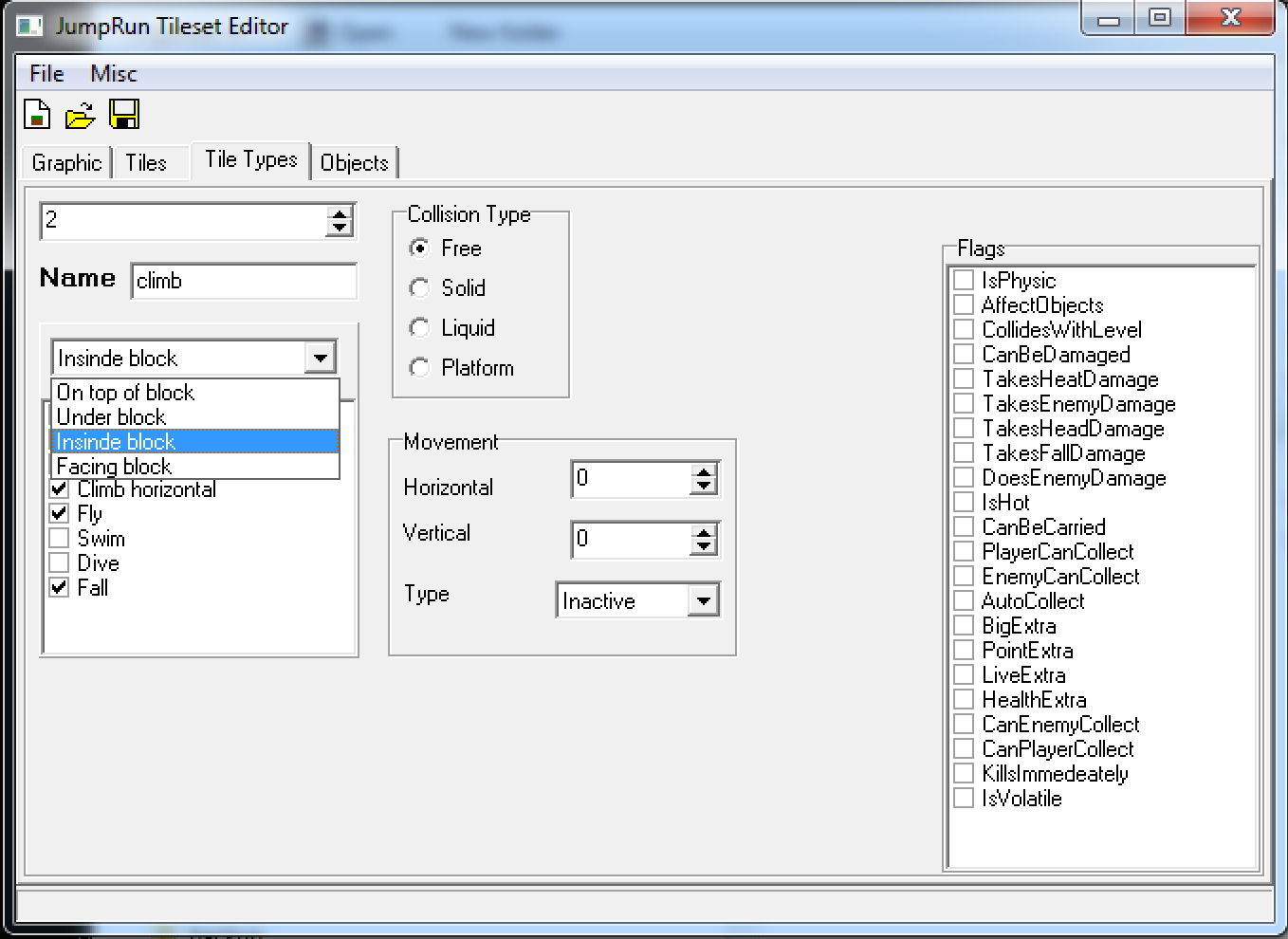Check the Swim checkbox
1288x939 pixels.
pos(60,538)
